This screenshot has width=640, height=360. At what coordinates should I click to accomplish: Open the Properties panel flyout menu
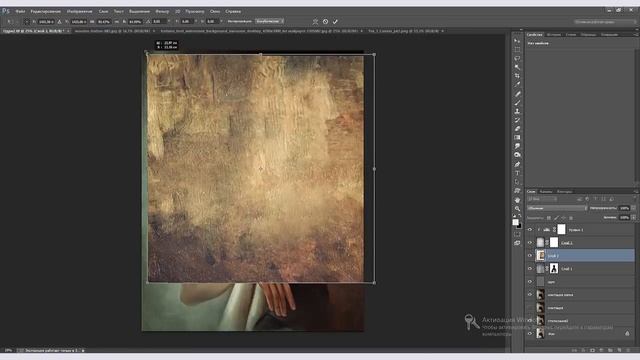636,35
